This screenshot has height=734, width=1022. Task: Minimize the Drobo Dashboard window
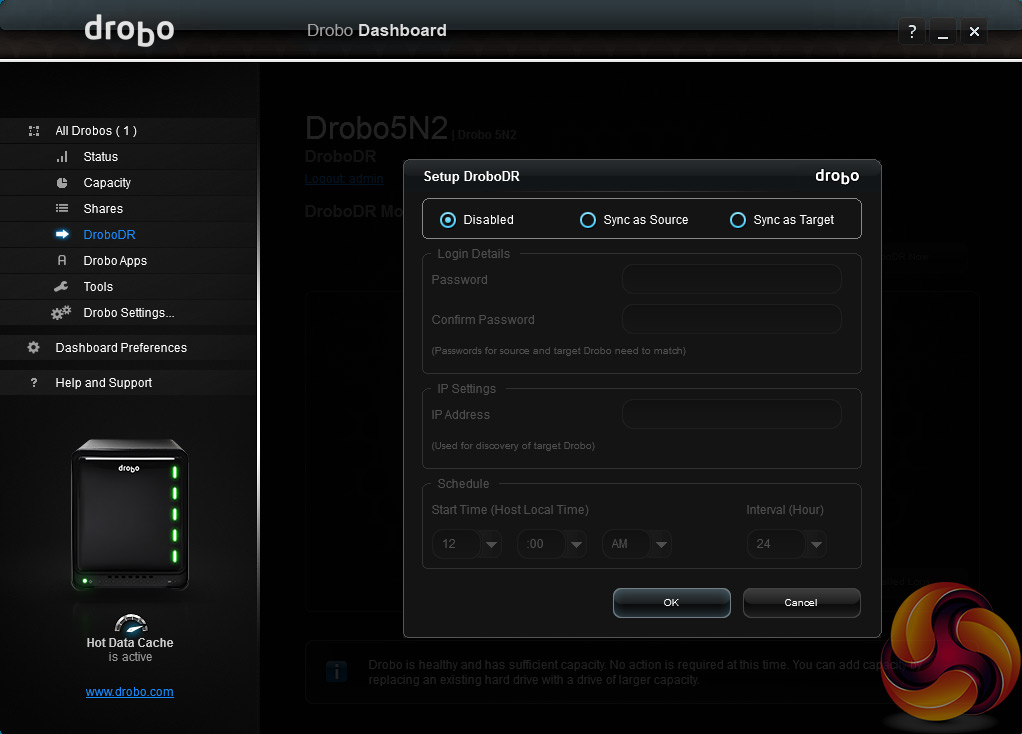point(942,31)
